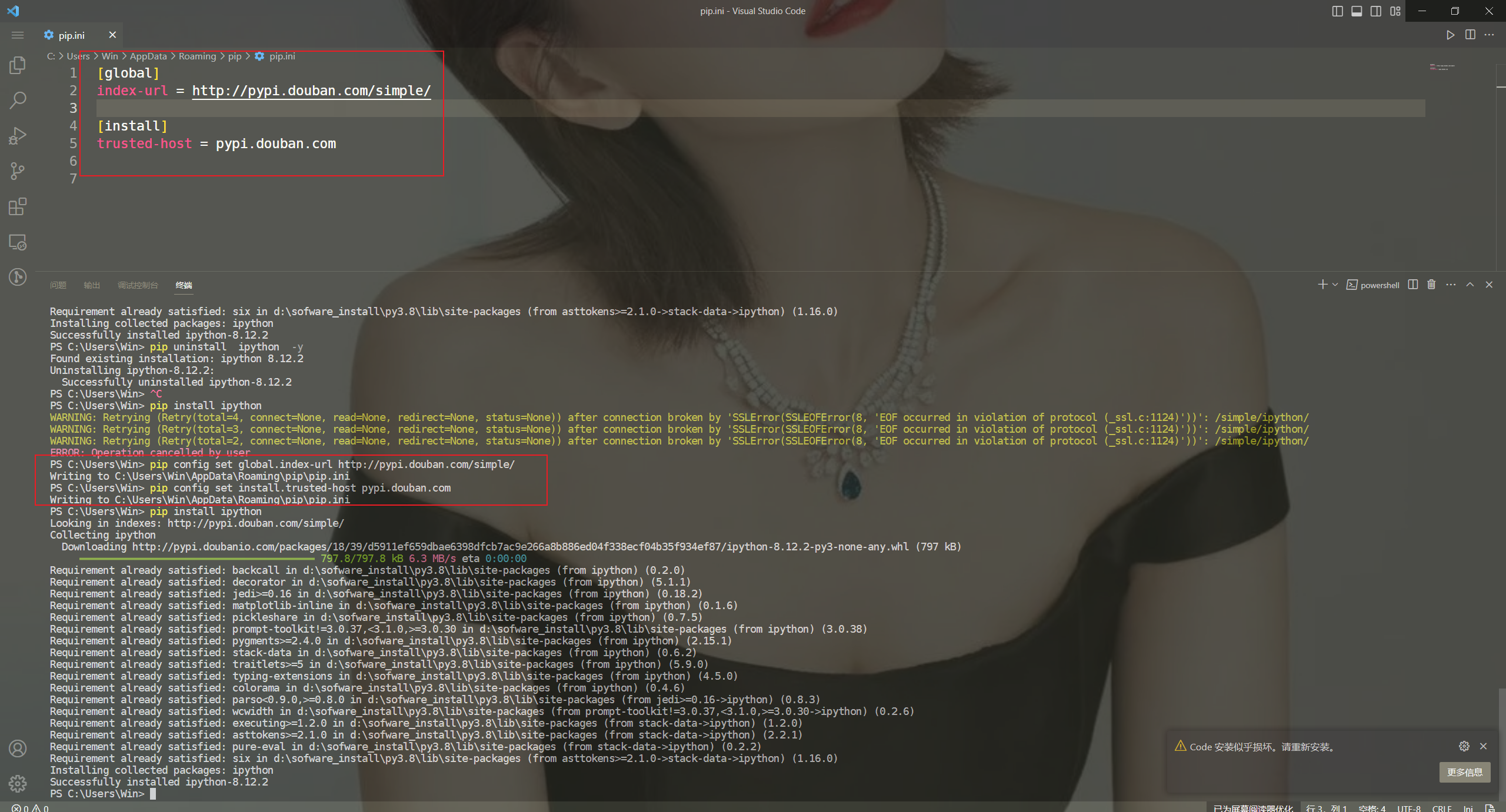The image size is (1506, 812).
Task: Open the new terminal launch profile dropdown
Action: coord(1335,285)
